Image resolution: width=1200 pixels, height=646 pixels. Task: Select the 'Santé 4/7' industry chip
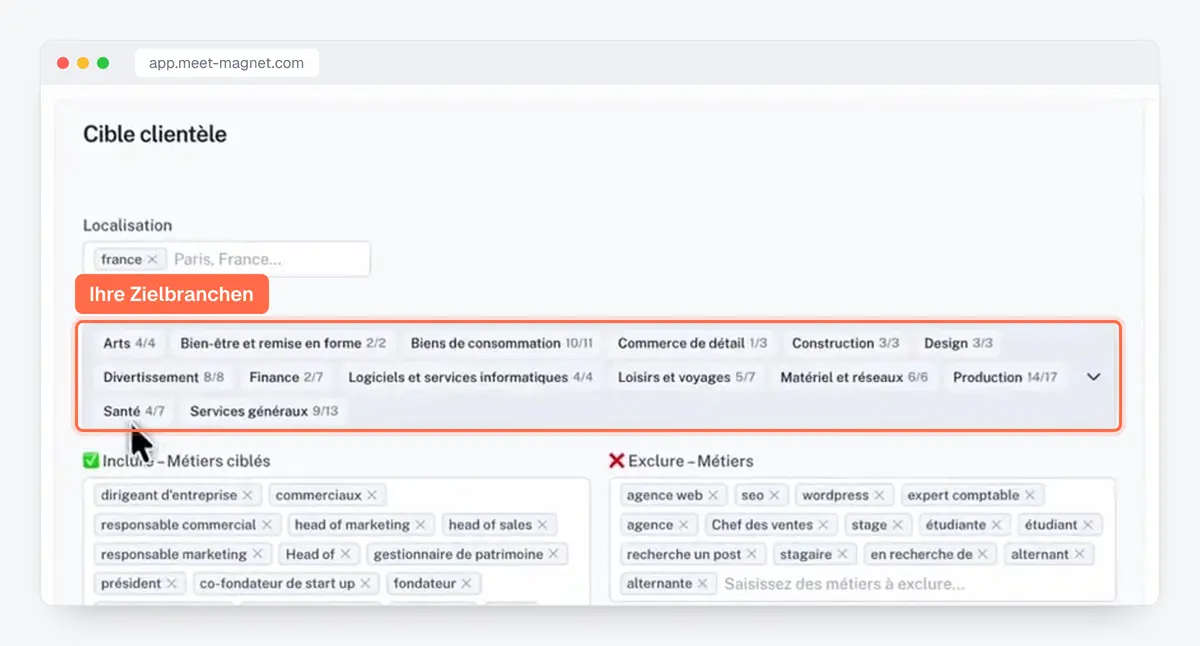[134, 411]
